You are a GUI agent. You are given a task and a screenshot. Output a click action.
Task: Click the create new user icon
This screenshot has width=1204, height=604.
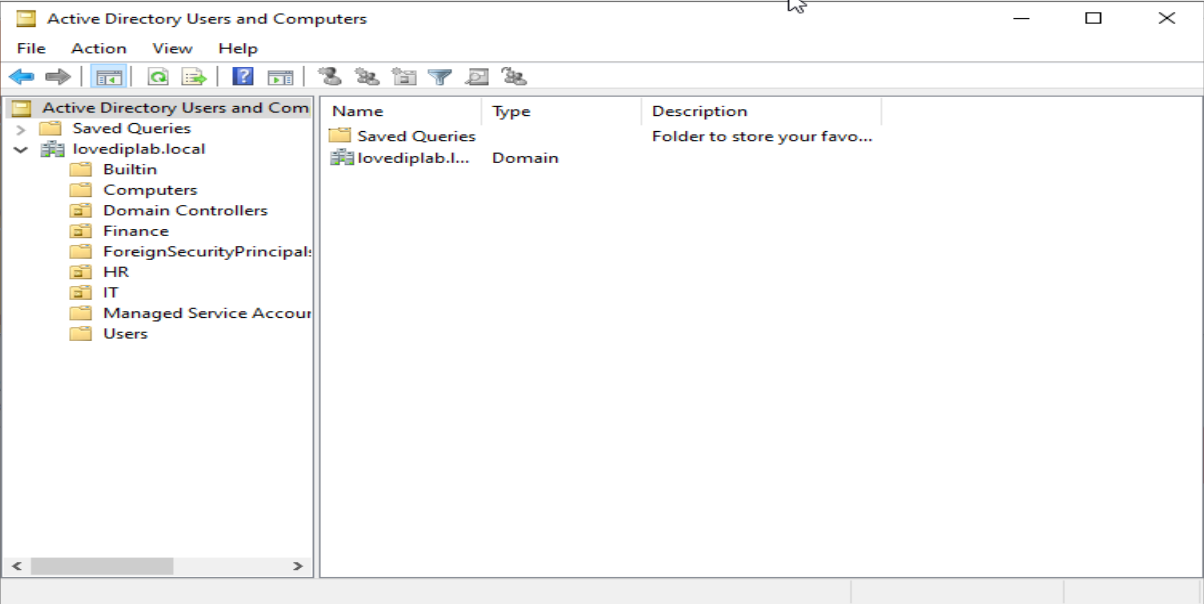click(x=330, y=77)
